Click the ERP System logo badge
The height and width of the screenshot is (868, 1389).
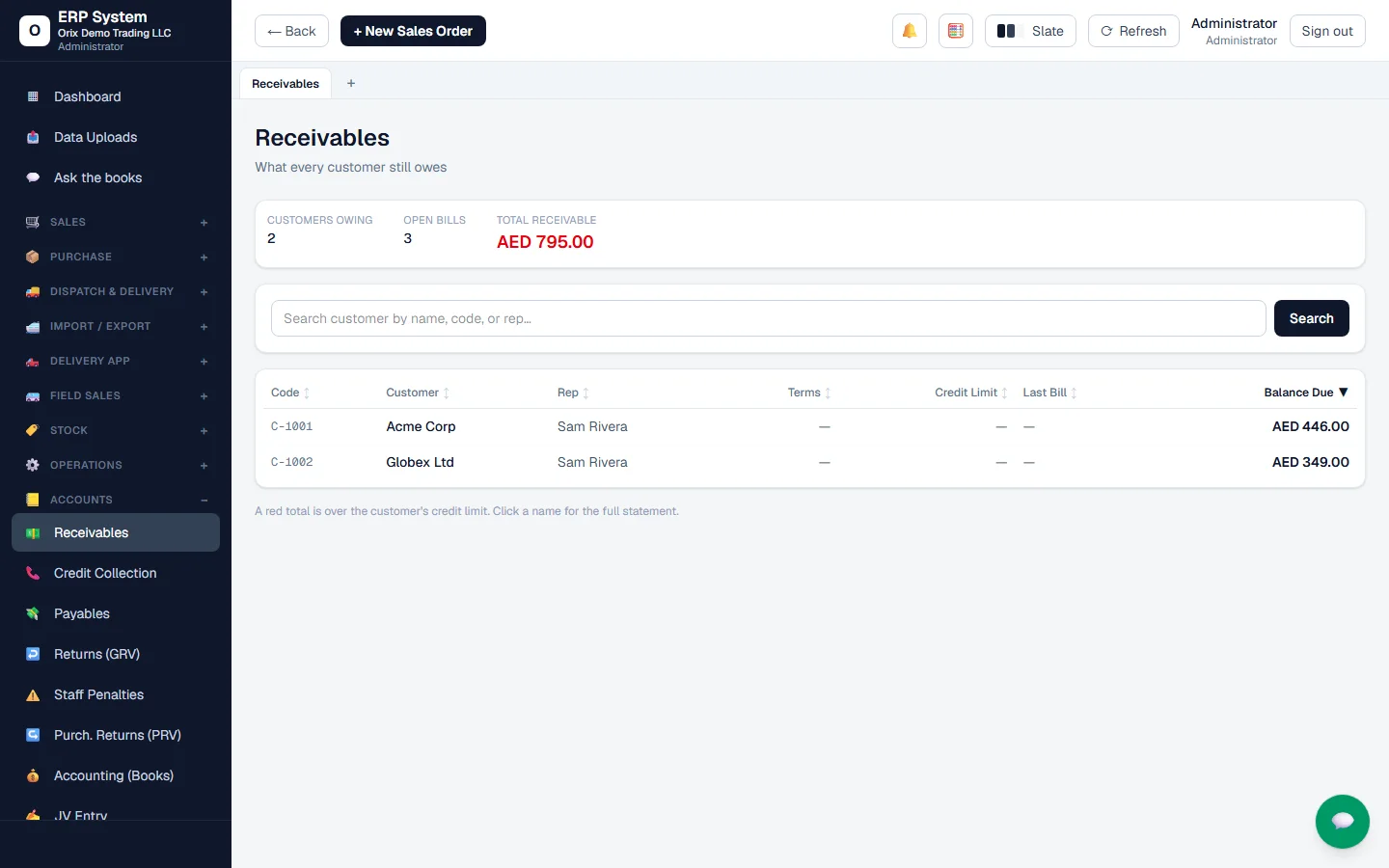click(x=35, y=31)
